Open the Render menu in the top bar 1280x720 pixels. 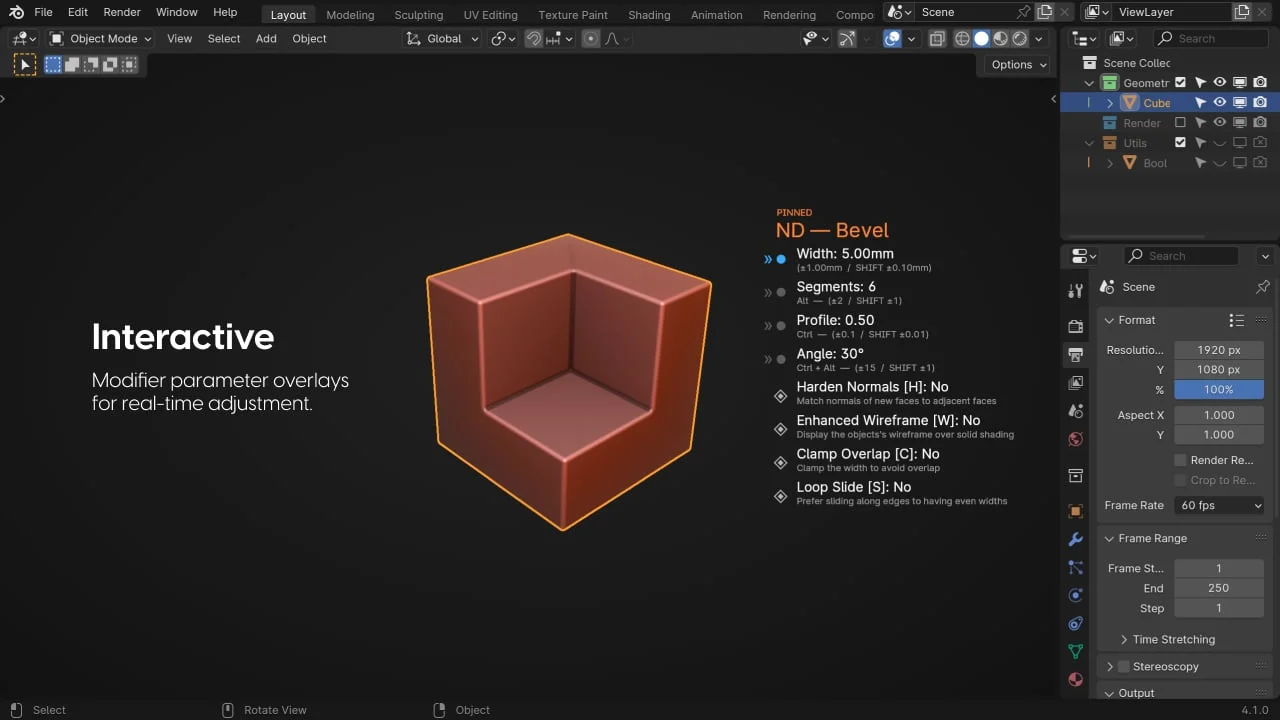coord(122,12)
